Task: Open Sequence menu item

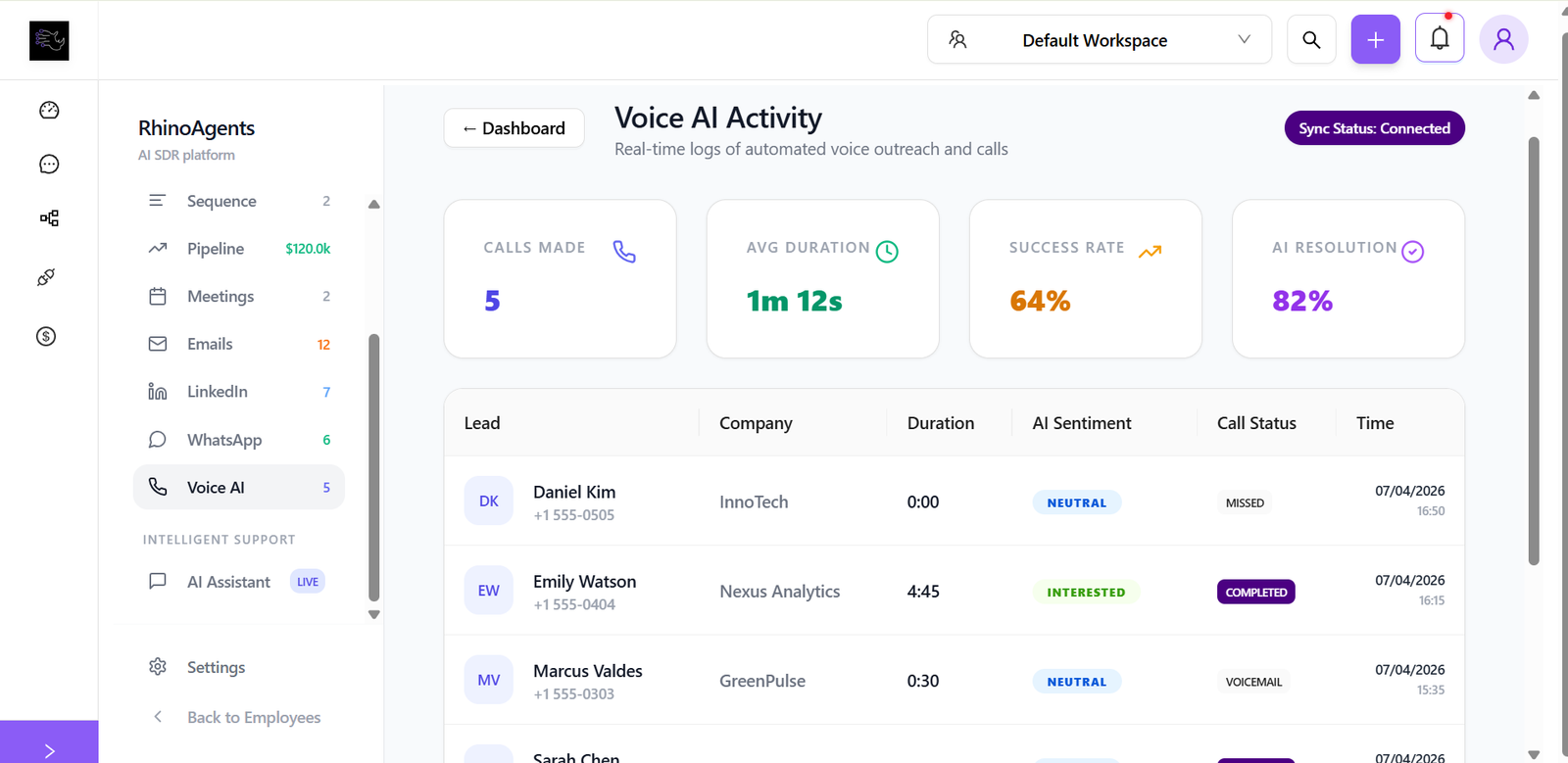Action: (239, 201)
